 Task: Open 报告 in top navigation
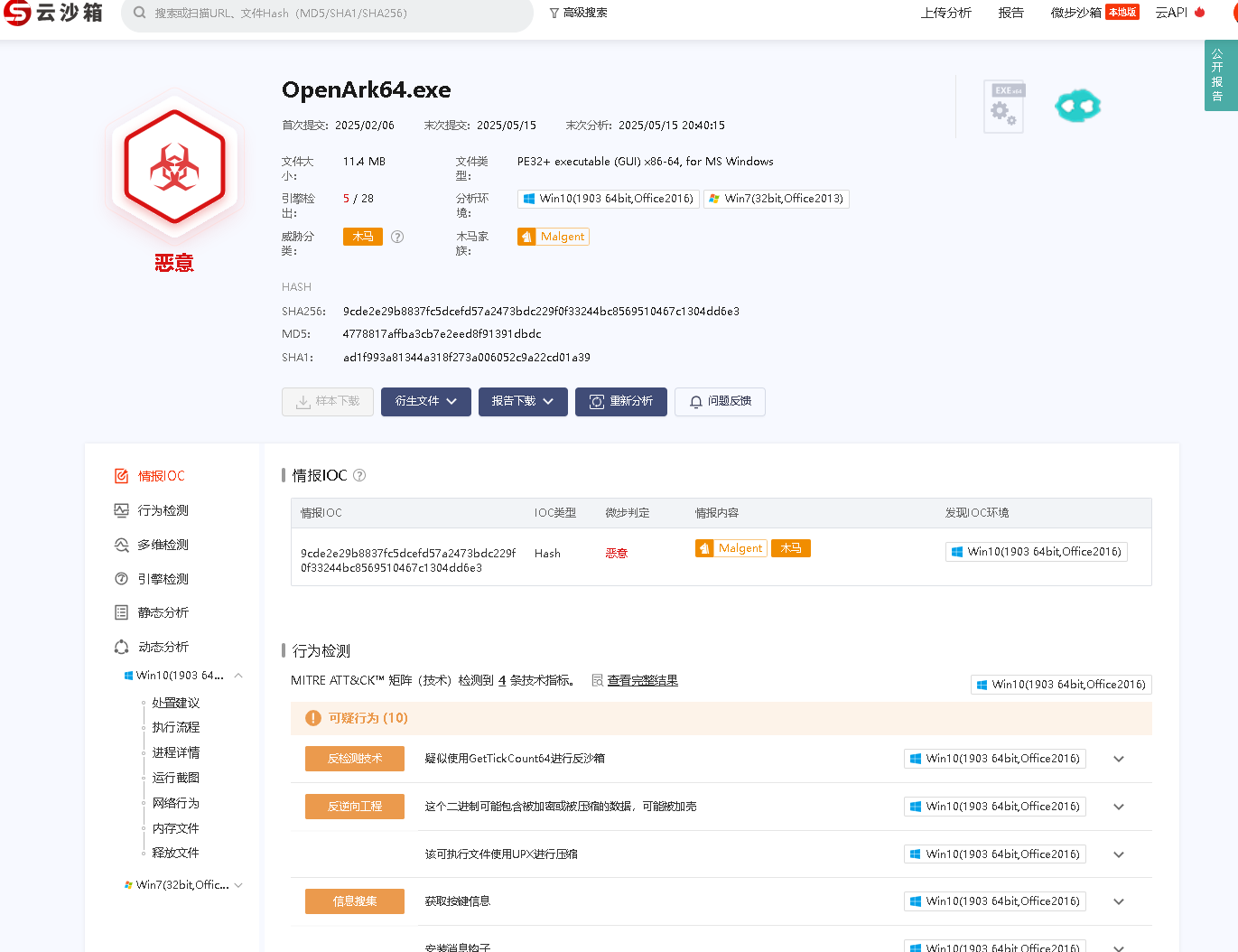(x=1010, y=13)
